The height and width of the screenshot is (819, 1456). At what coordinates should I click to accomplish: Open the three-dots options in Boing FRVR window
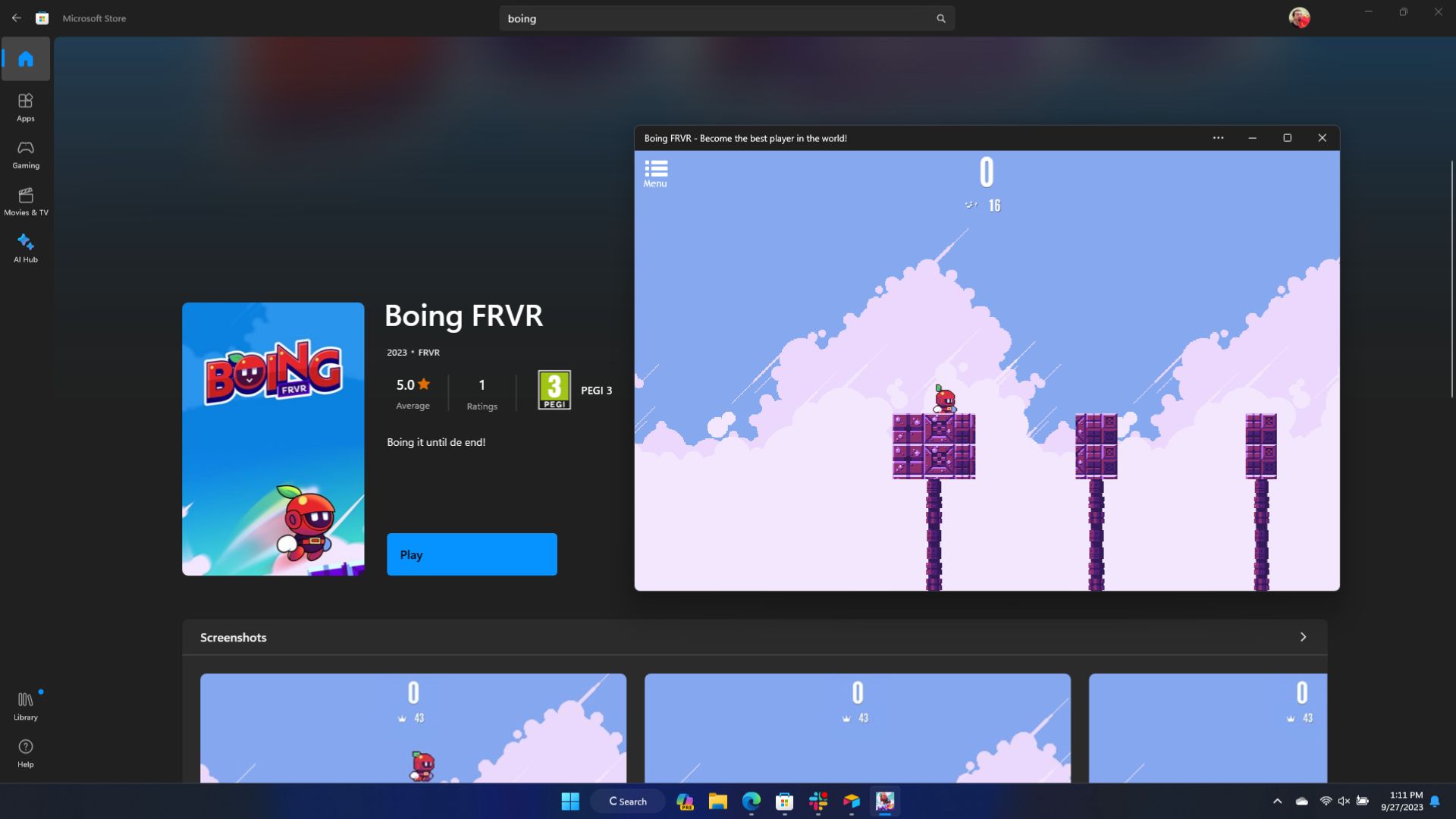1218,138
